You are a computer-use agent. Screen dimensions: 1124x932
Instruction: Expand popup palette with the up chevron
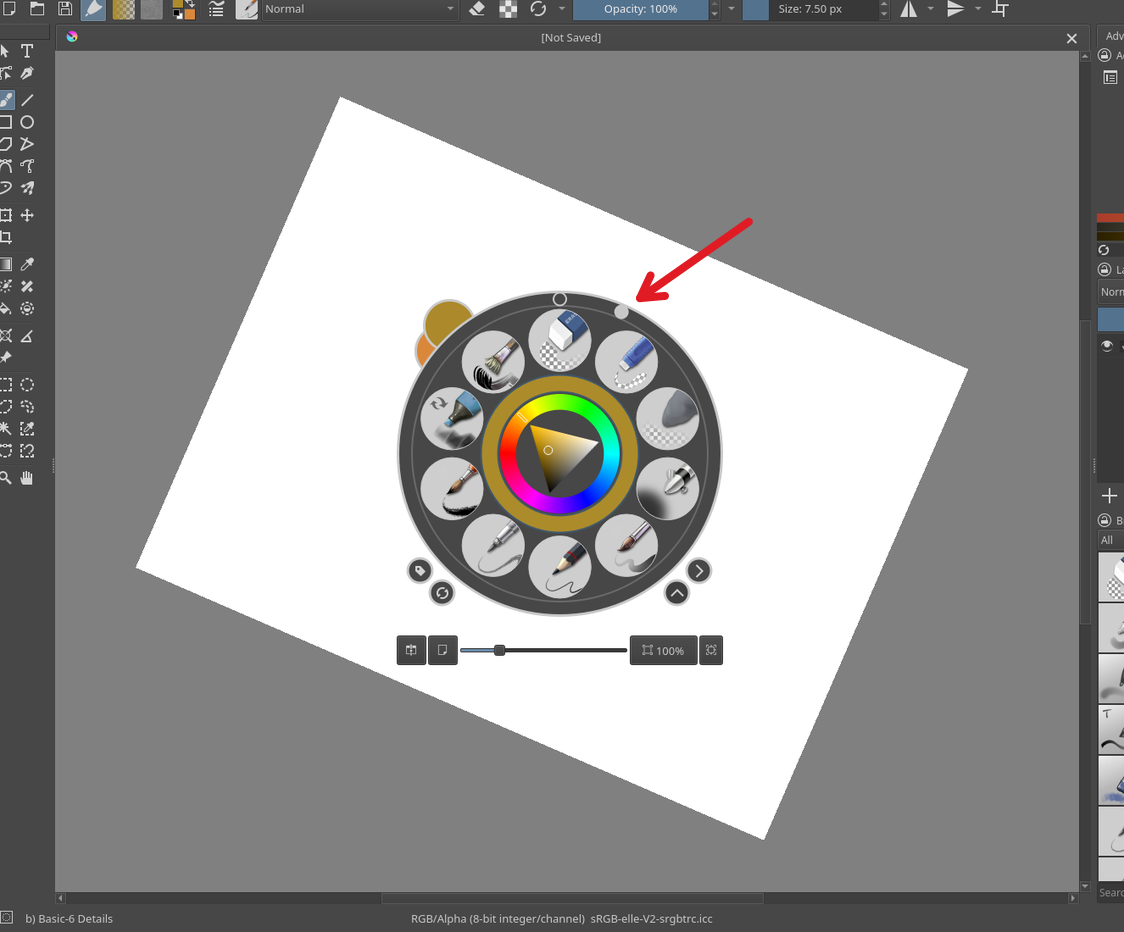tap(677, 593)
